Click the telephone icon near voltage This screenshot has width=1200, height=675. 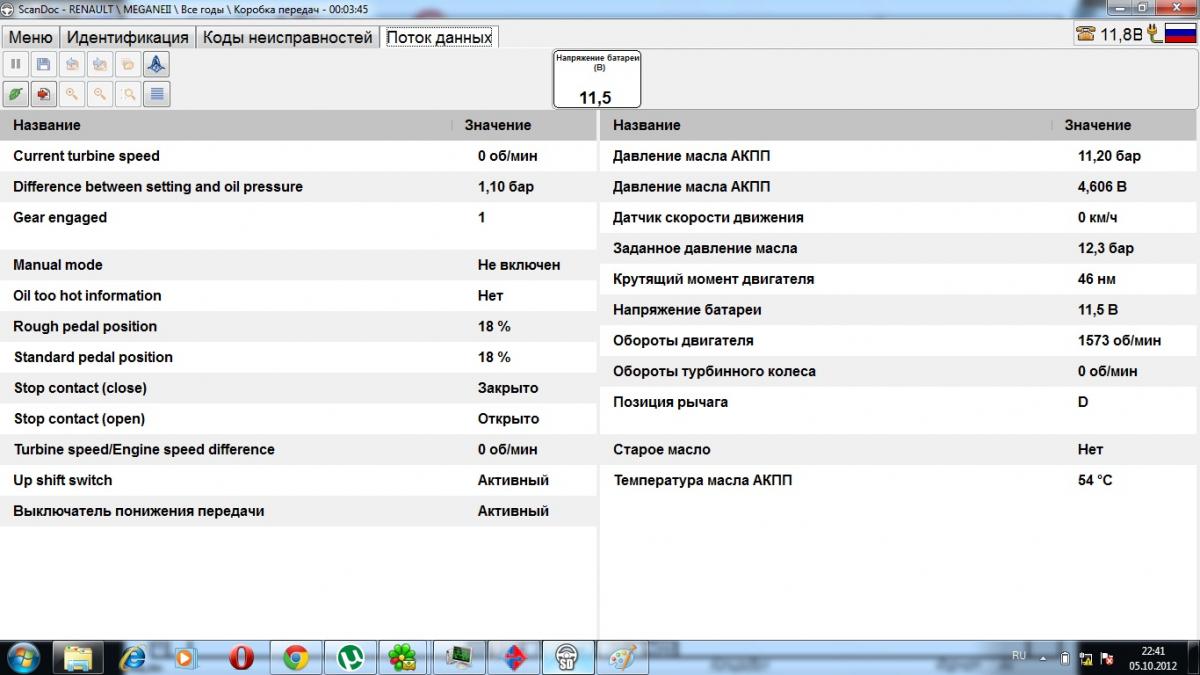(x=1086, y=34)
